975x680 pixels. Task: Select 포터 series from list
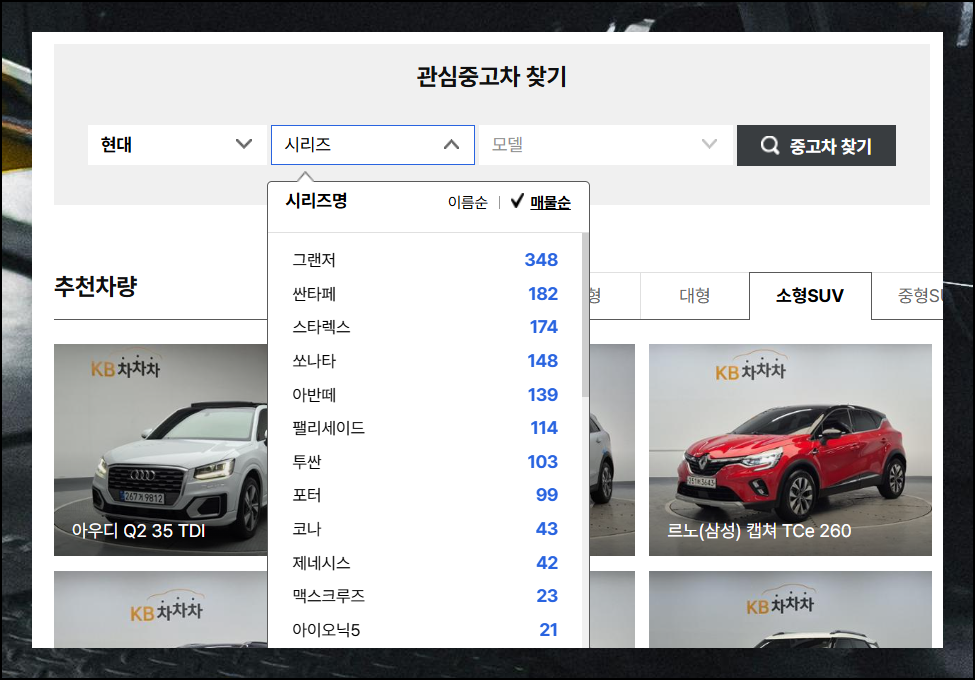coord(425,495)
